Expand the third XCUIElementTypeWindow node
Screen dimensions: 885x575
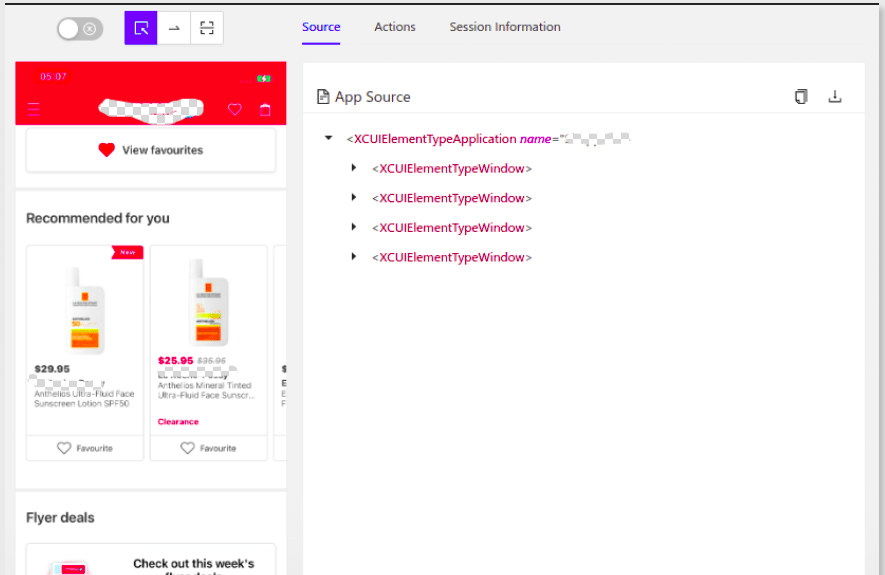[x=354, y=227]
